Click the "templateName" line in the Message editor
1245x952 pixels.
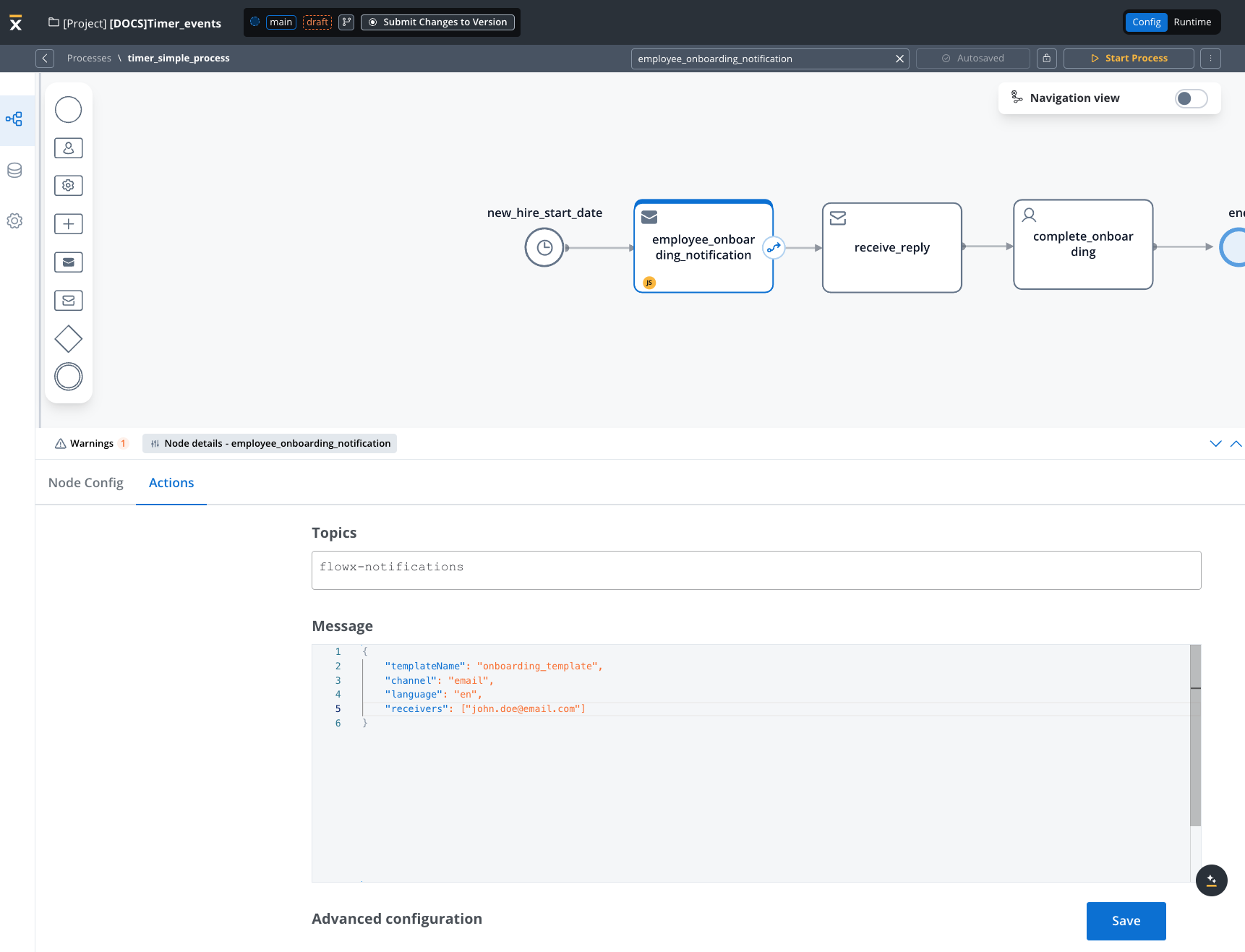(494, 666)
